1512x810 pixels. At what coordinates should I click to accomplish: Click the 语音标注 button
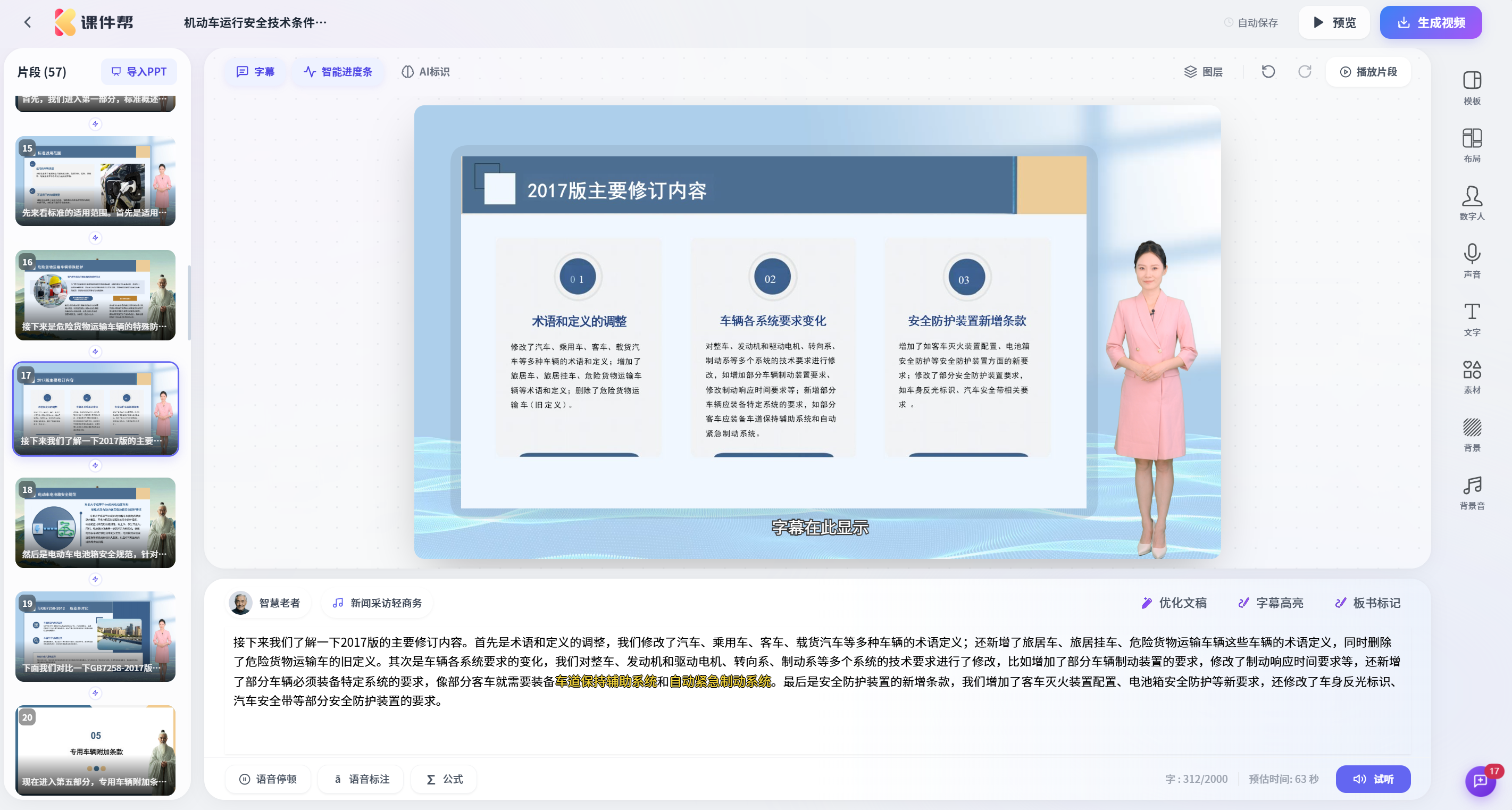(361, 779)
